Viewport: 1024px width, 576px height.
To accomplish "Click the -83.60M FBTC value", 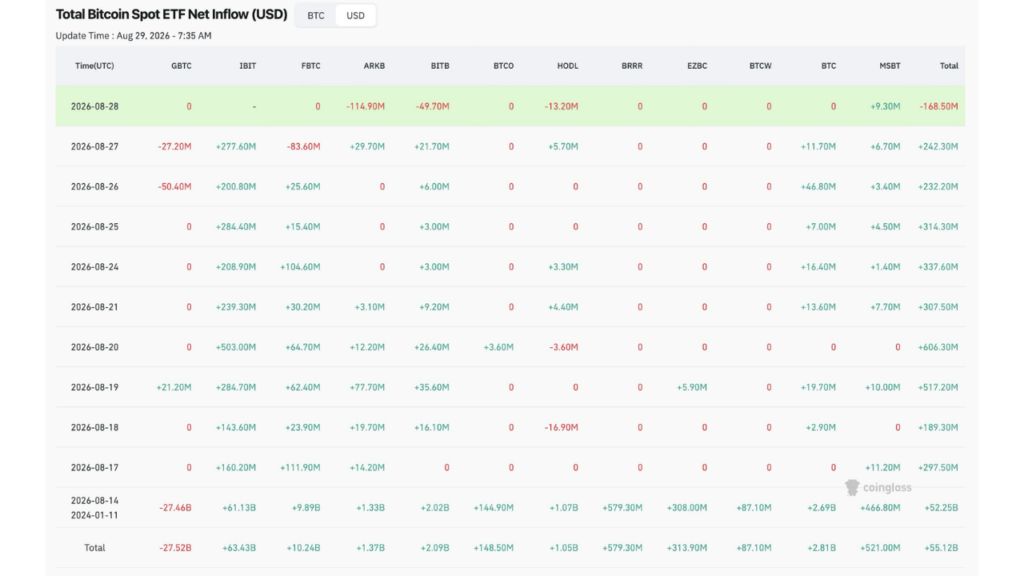I will pyautogui.click(x=303, y=147).
